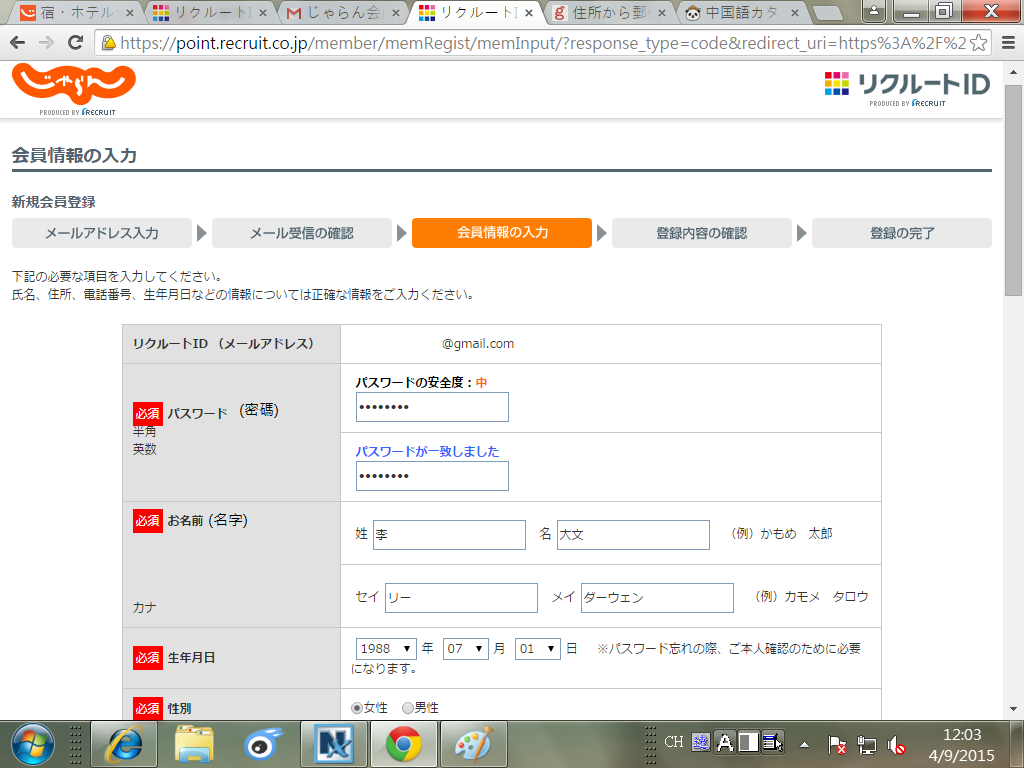Open the N application on the taskbar
Image resolution: width=1024 pixels, height=768 pixels.
(x=333, y=744)
